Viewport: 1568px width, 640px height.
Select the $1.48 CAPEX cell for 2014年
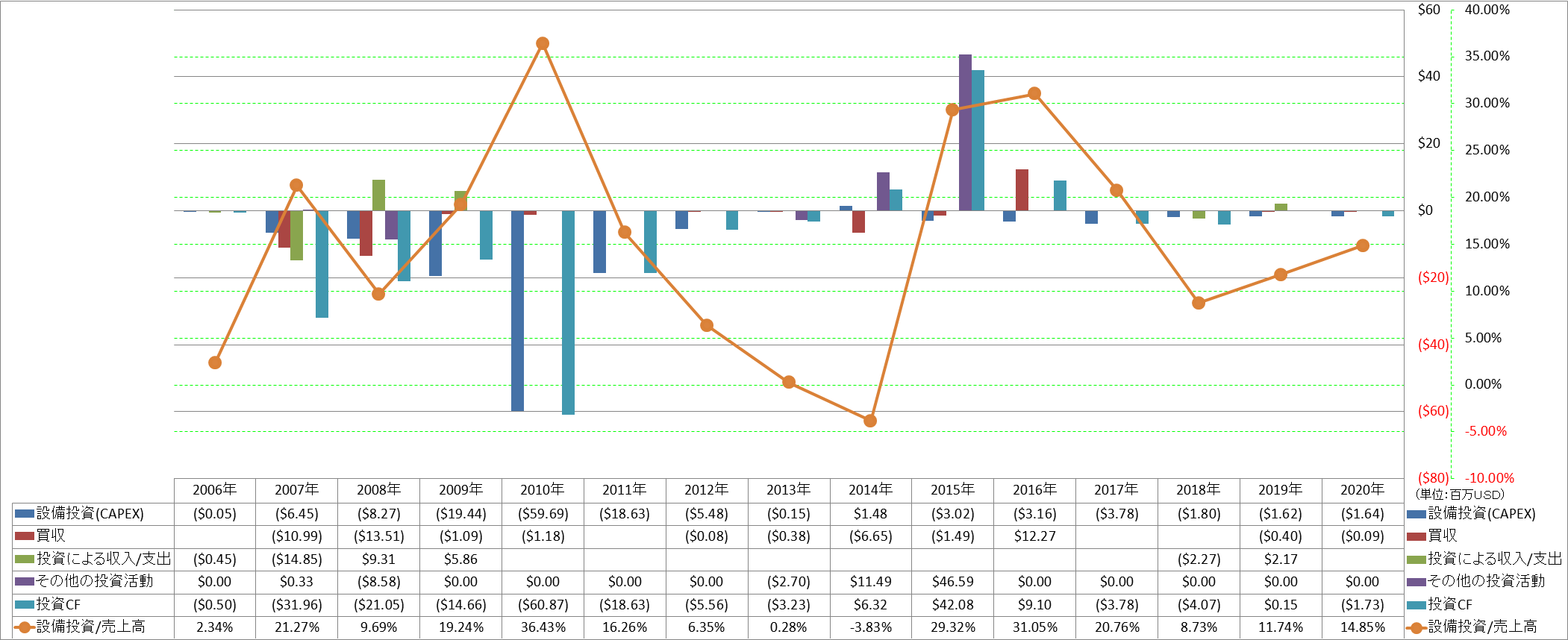870,514
